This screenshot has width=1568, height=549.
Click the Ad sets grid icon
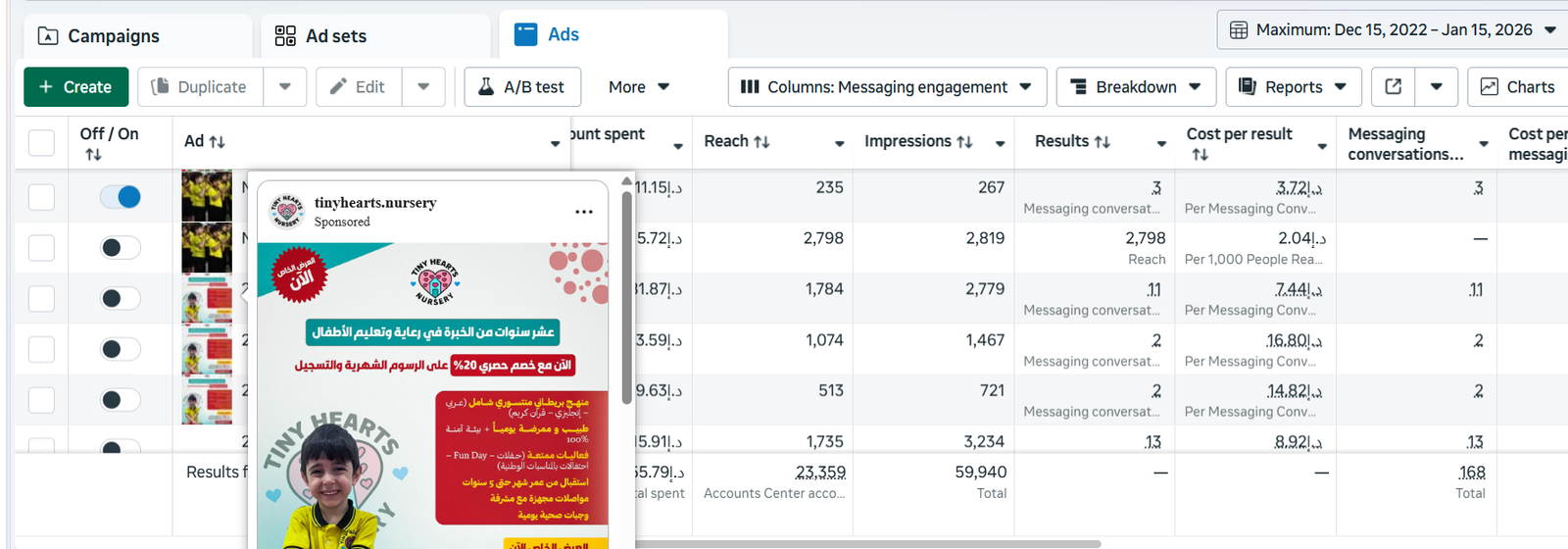tap(285, 36)
